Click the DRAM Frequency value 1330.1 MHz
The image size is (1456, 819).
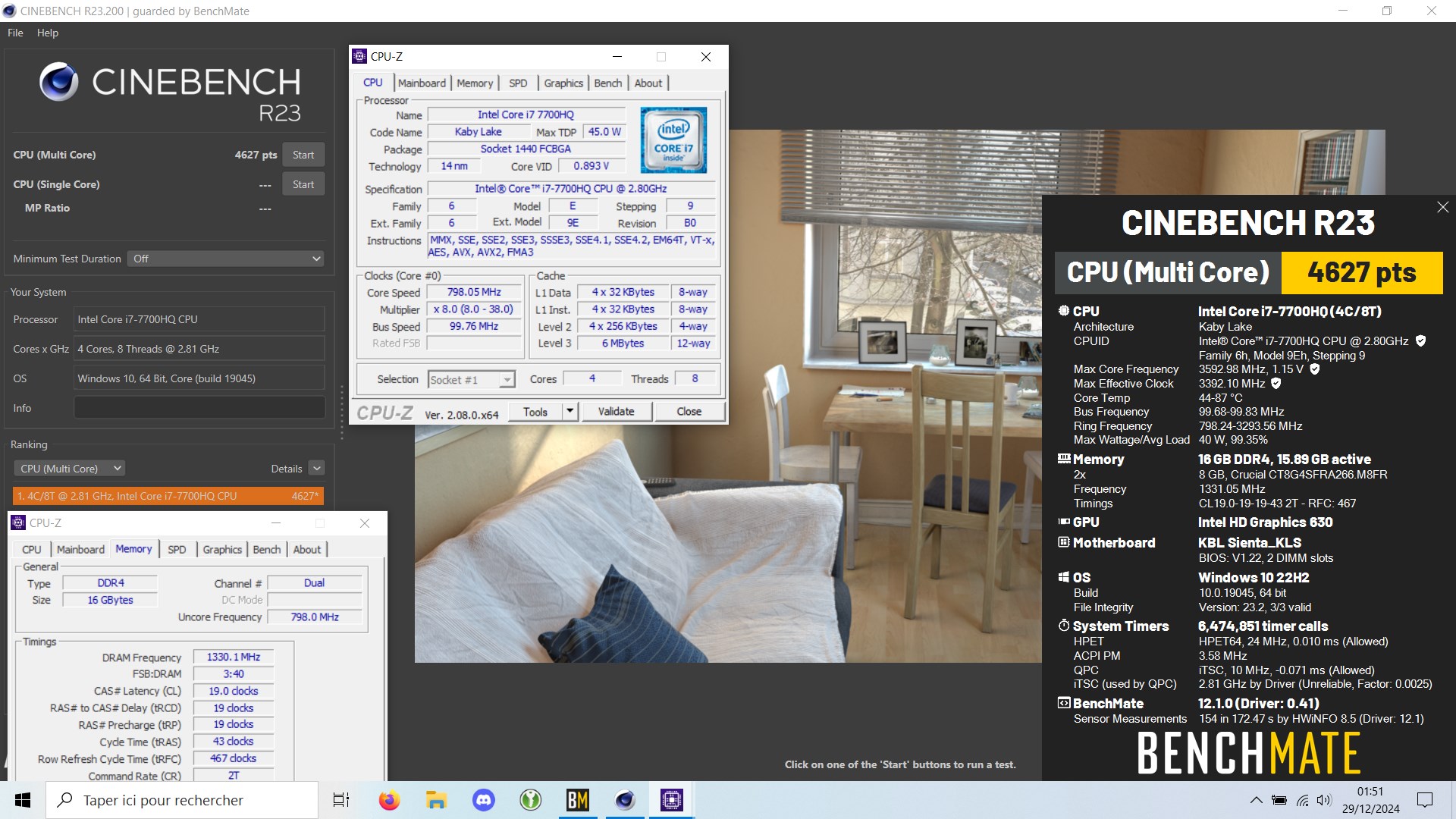point(234,657)
